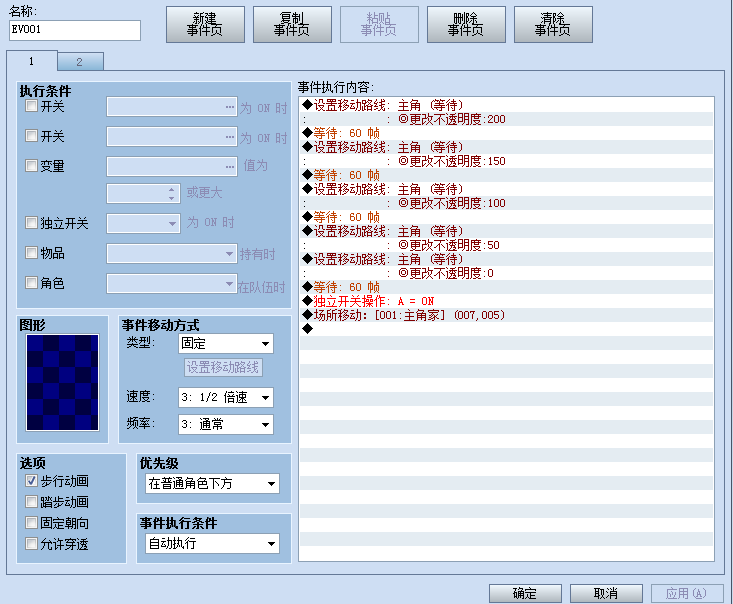Select the 更改不透明度:200 line
The height and width of the screenshot is (604, 733).
tap(507, 119)
